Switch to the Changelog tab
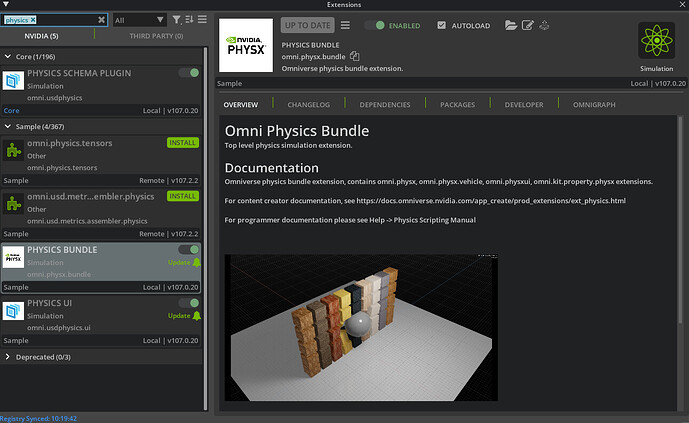 coord(308,104)
